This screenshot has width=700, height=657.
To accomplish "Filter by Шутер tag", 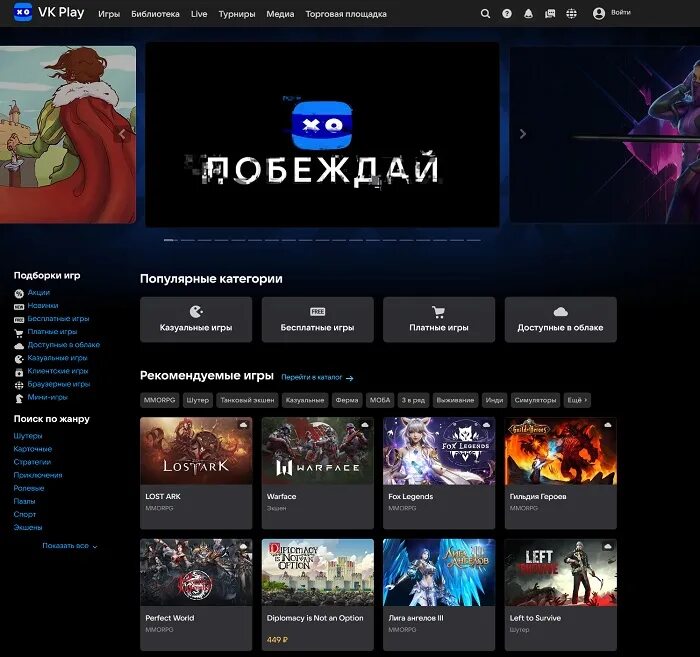I will tap(197, 400).
